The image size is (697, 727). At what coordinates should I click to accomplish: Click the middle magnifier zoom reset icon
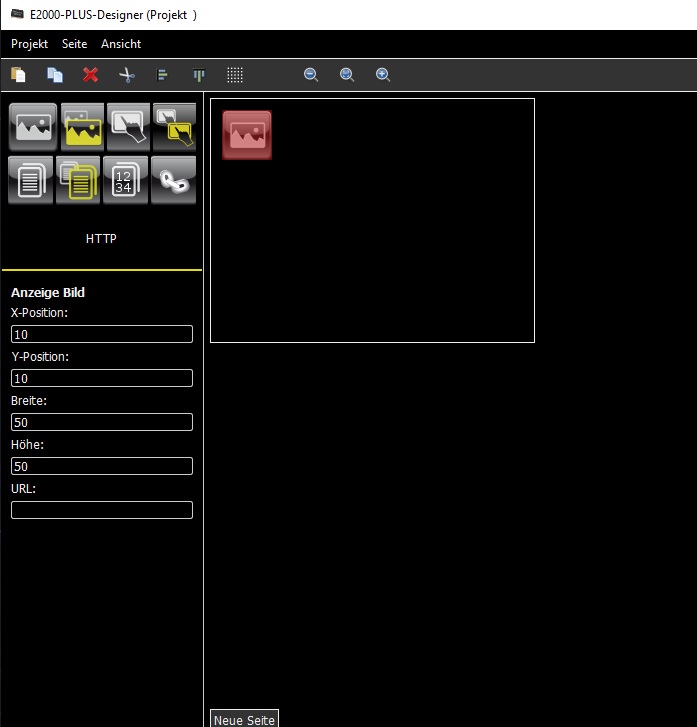pyautogui.click(x=347, y=75)
